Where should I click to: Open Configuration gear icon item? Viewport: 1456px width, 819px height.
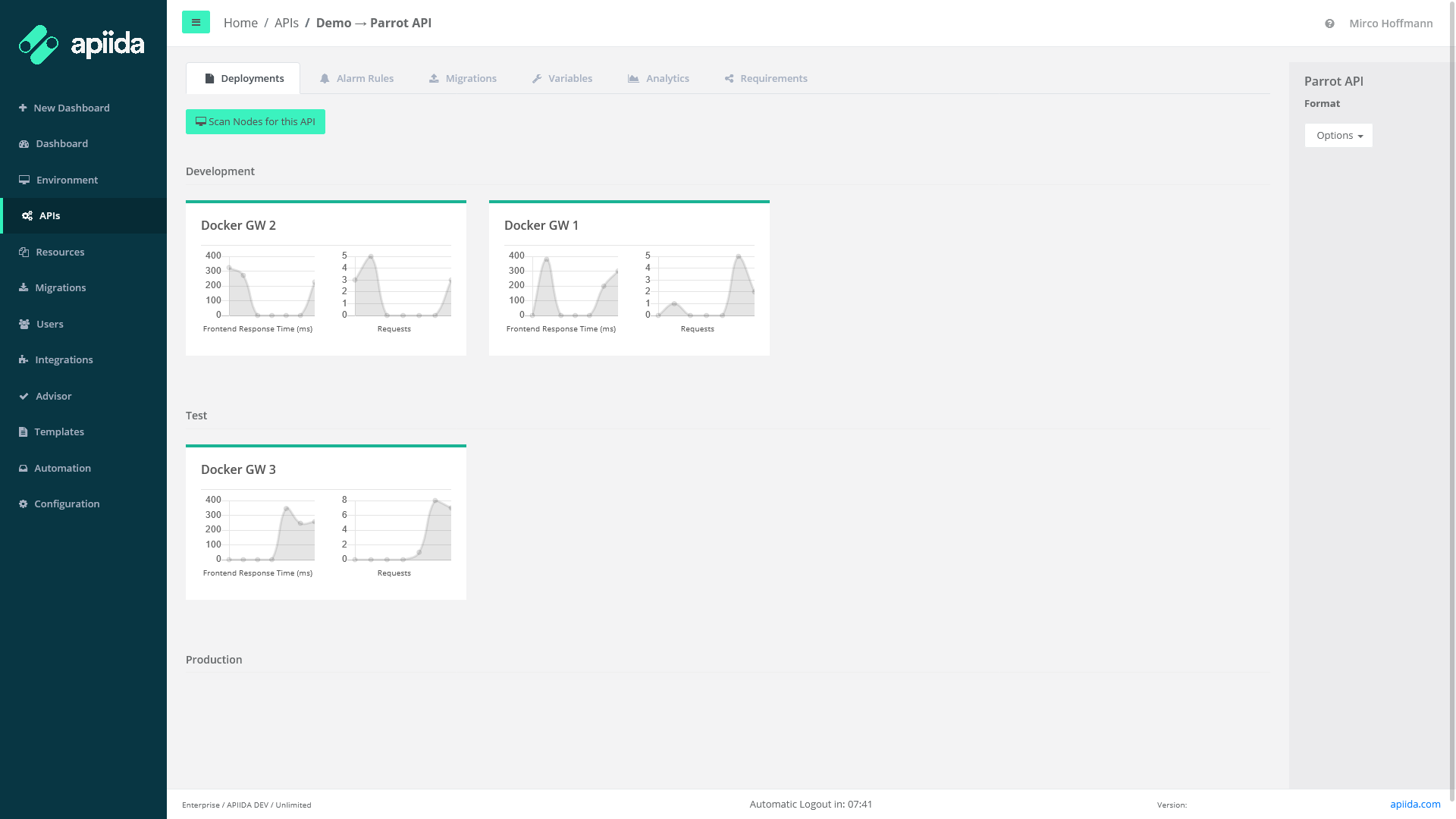click(24, 504)
